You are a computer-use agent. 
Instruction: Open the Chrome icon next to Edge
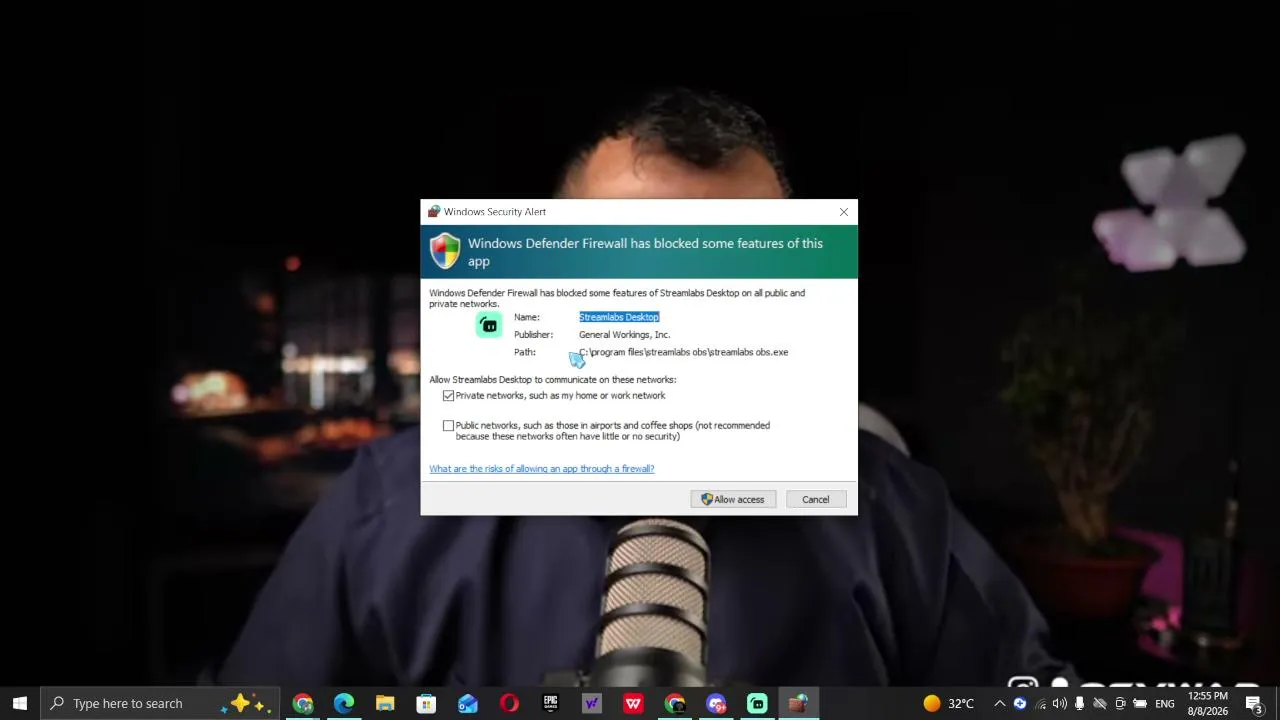303,703
